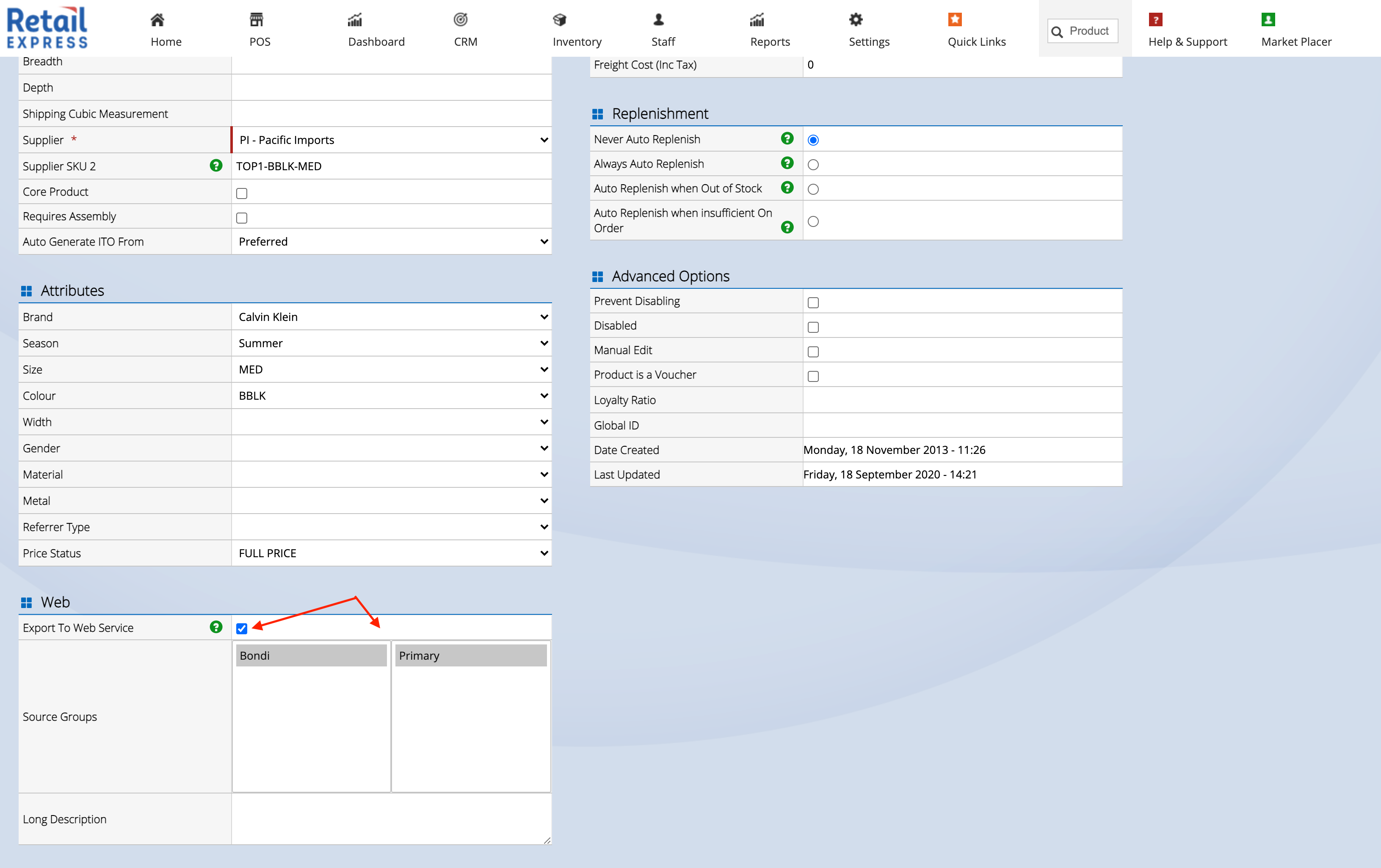Click the Attributes section grid icon

click(26, 291)
